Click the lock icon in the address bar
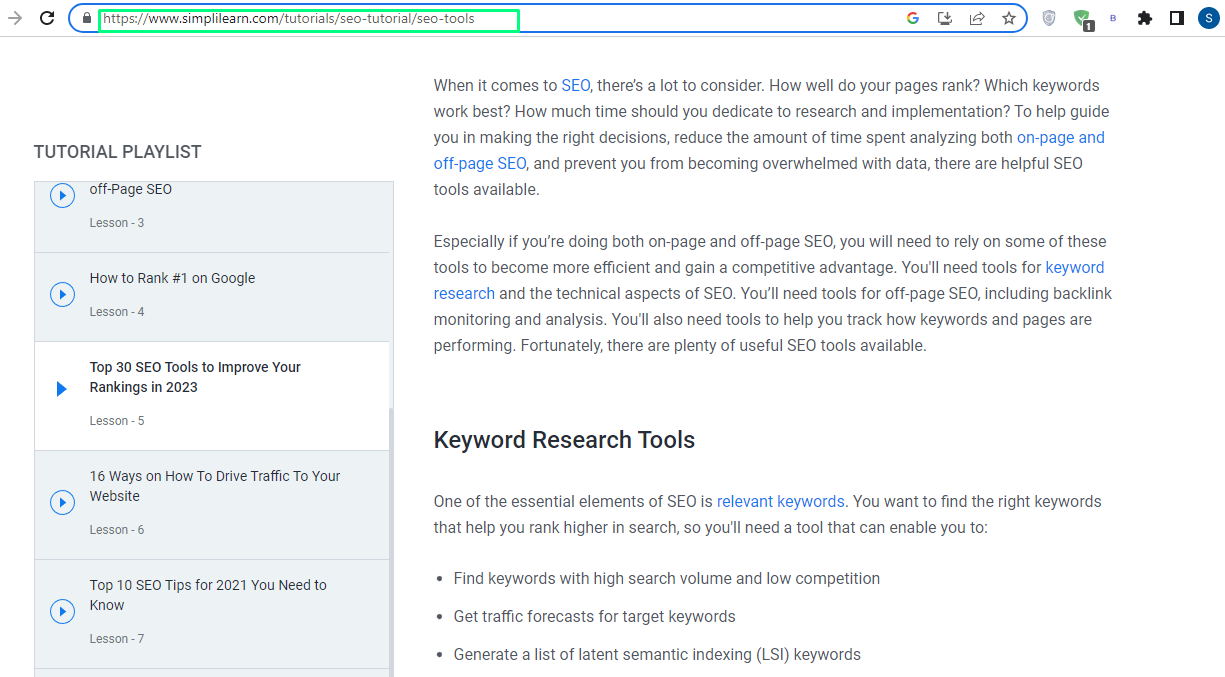The width and height of the screenshot is (1225, 677). (87, 18)
